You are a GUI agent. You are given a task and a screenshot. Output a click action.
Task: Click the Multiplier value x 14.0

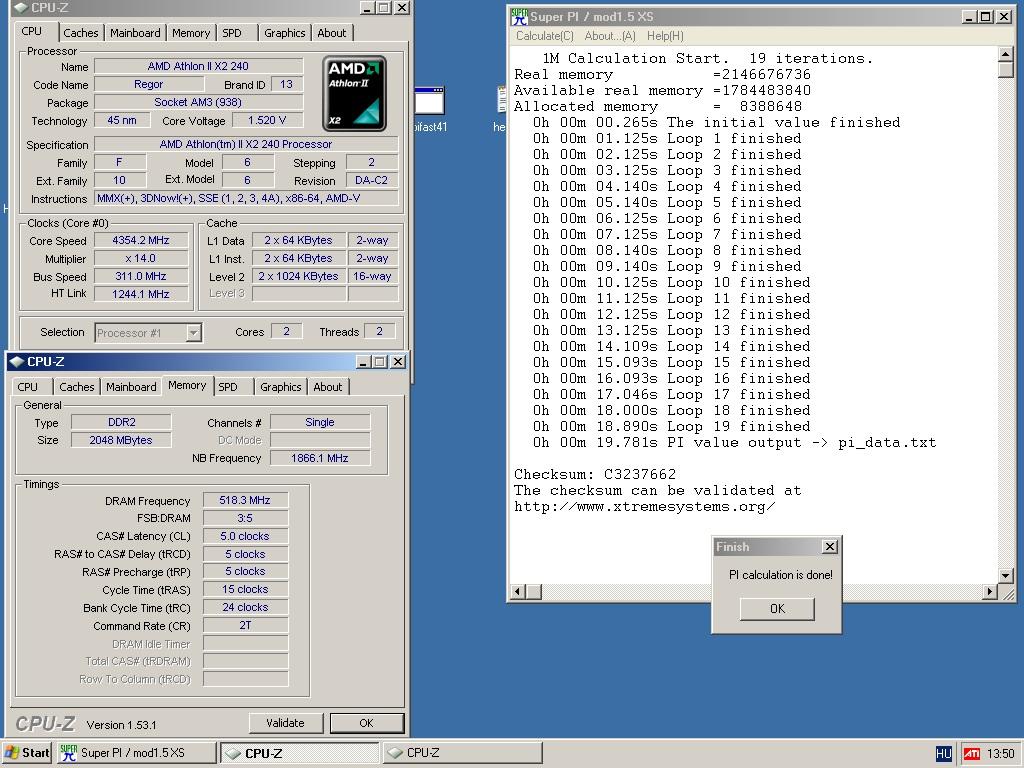[141, 259]
